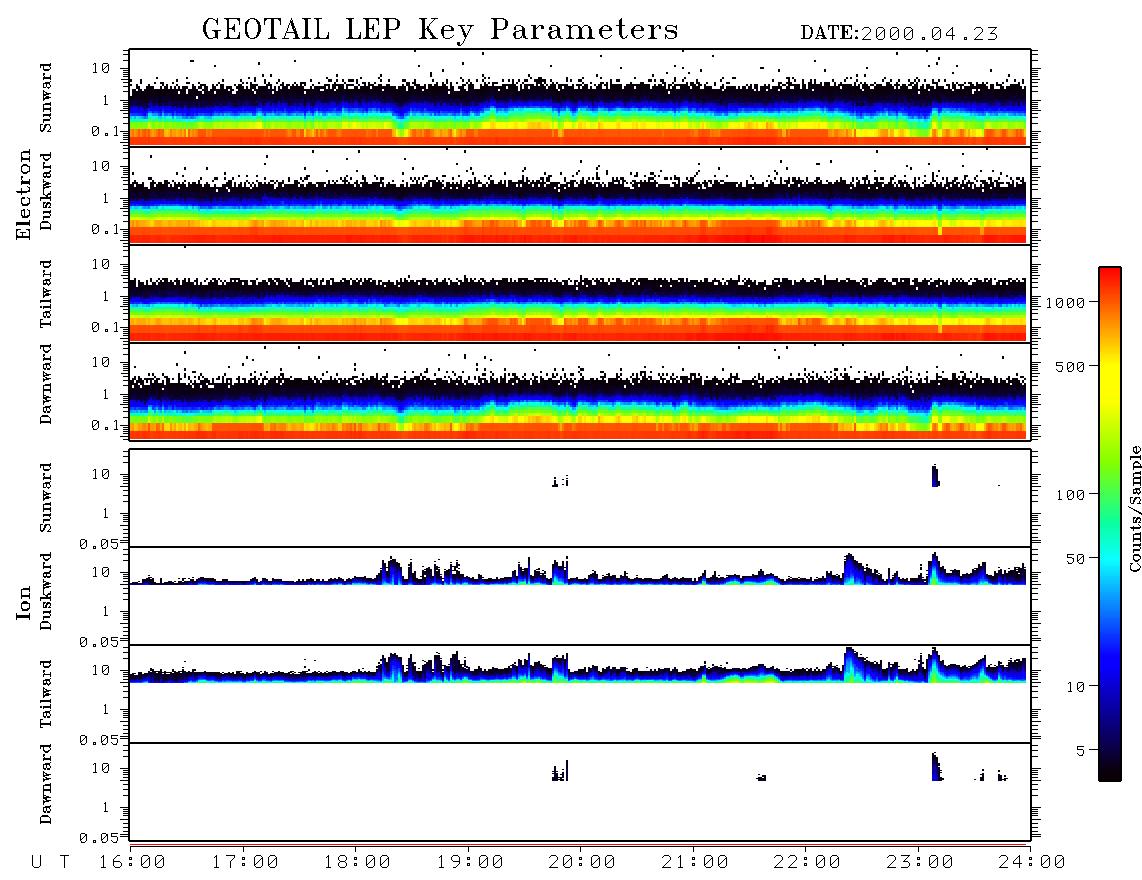Click the 23:00 time tick label

click(919, 863)
